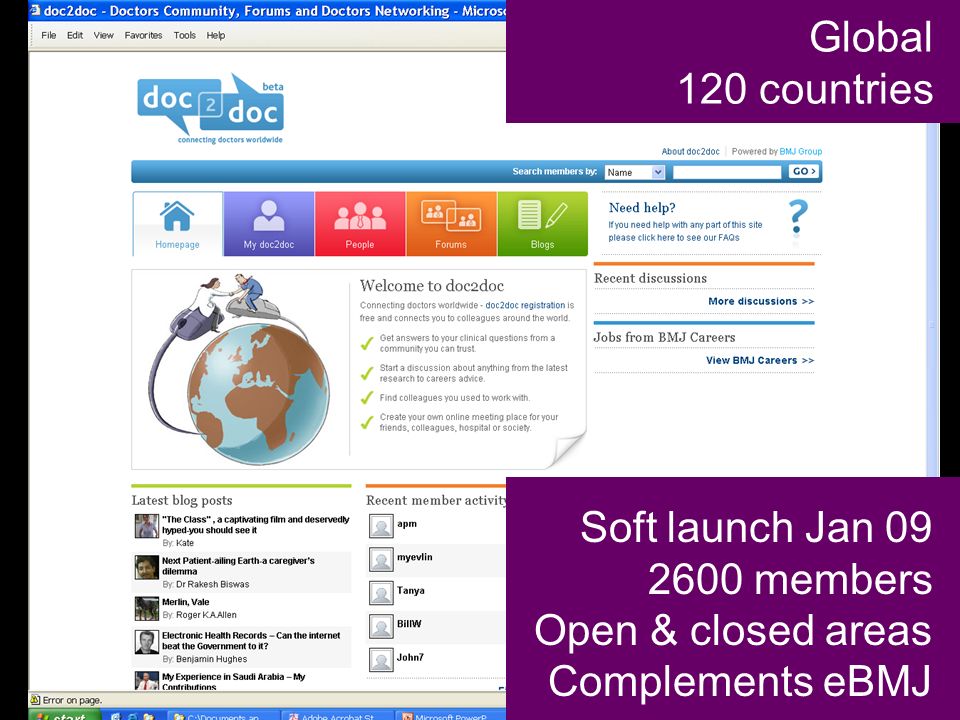The height and width of the screenshot is (720, 960).
Task: Click the View BMJ Careers link
Action: point(760,361)
